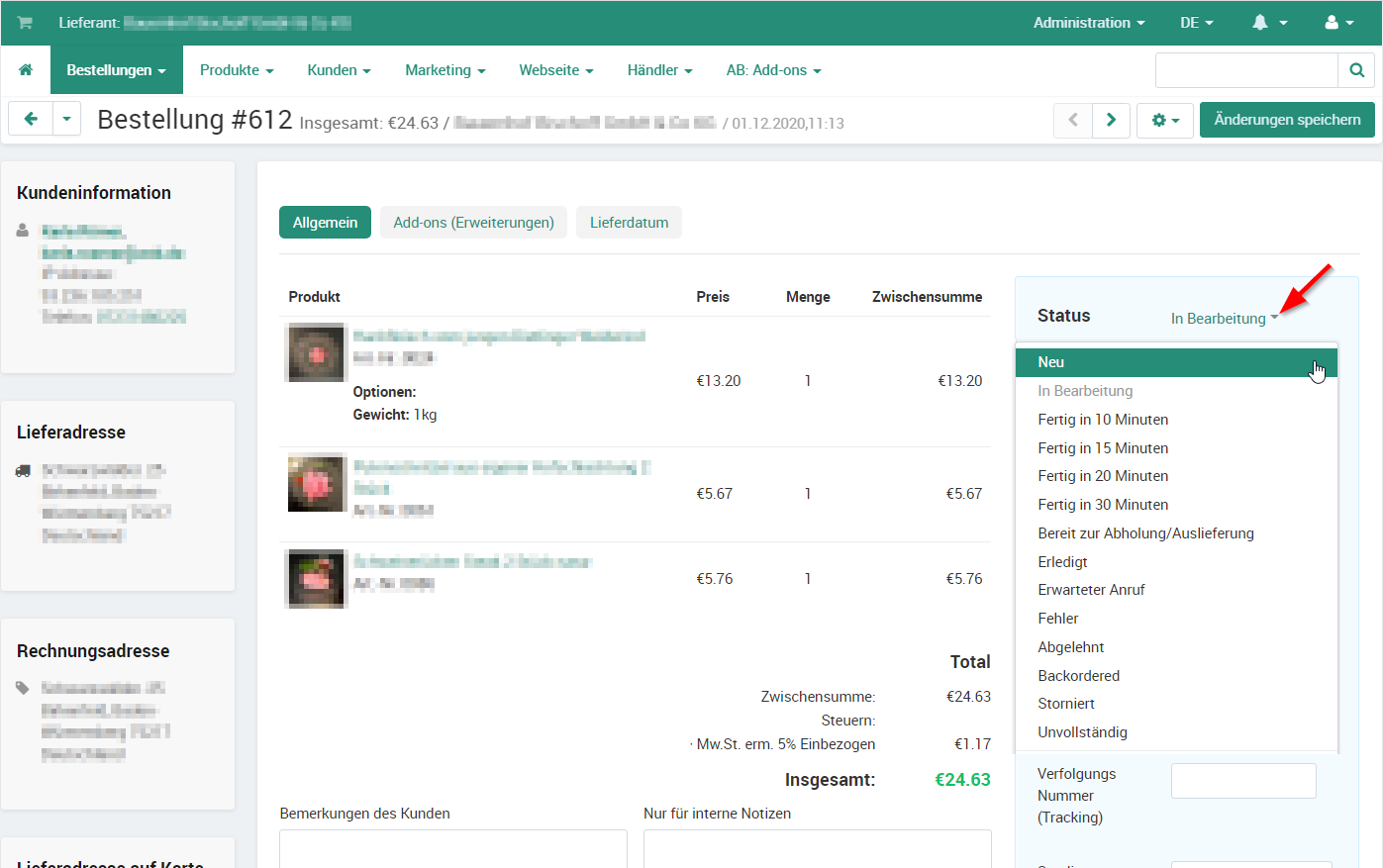Expand the Produkte menu
Screen dimensions: 1383x868
(x=237, y=70)
